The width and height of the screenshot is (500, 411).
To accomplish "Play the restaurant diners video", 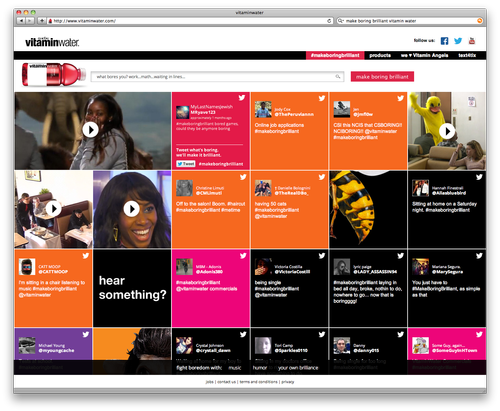I will tap(53, 209).
